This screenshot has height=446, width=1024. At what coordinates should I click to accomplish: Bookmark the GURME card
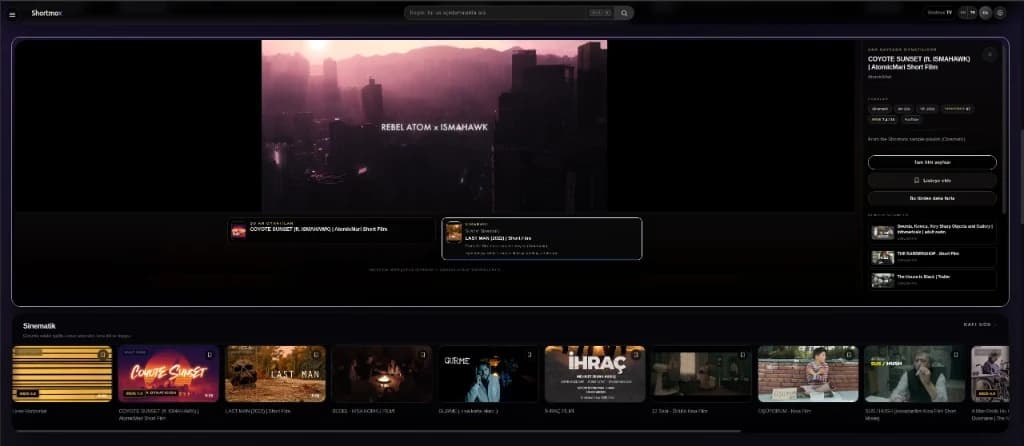[529, 355]
